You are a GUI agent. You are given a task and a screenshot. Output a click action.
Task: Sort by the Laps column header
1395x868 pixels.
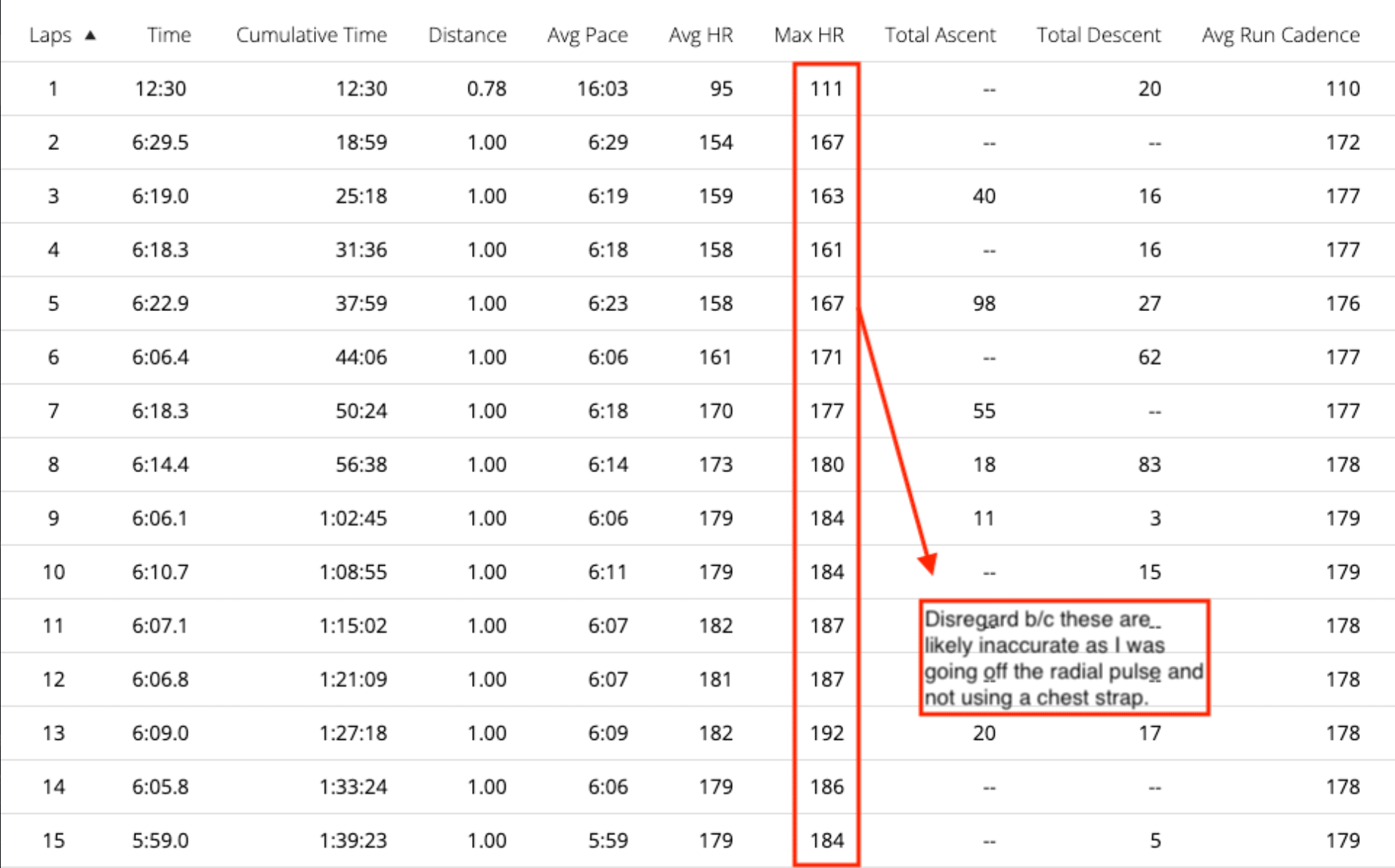click(x=51, y=35)
